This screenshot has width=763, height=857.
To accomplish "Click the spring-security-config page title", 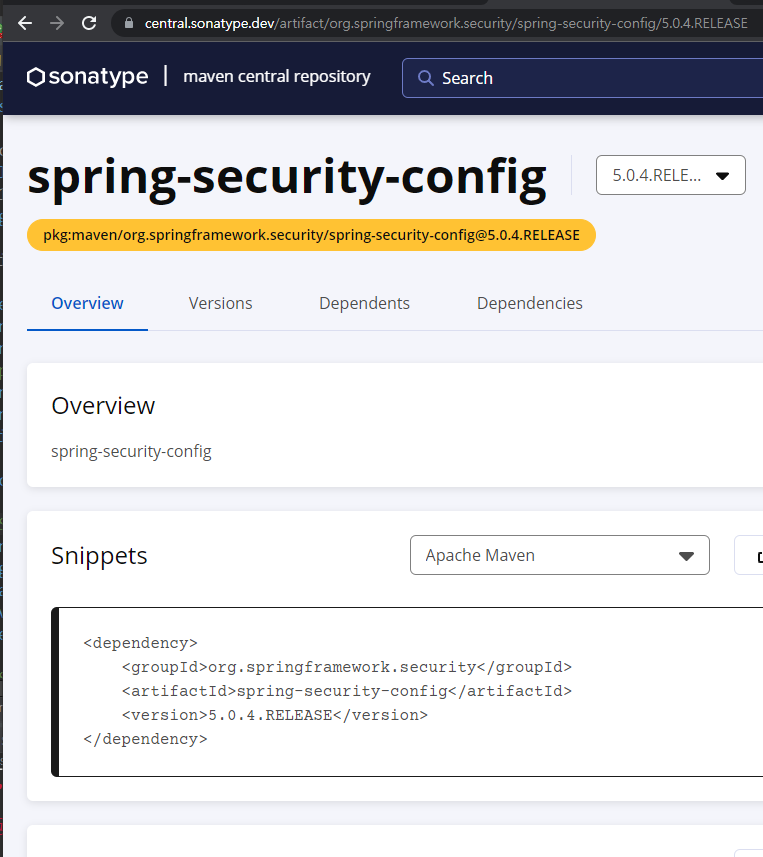I will [x=287, y=178].
